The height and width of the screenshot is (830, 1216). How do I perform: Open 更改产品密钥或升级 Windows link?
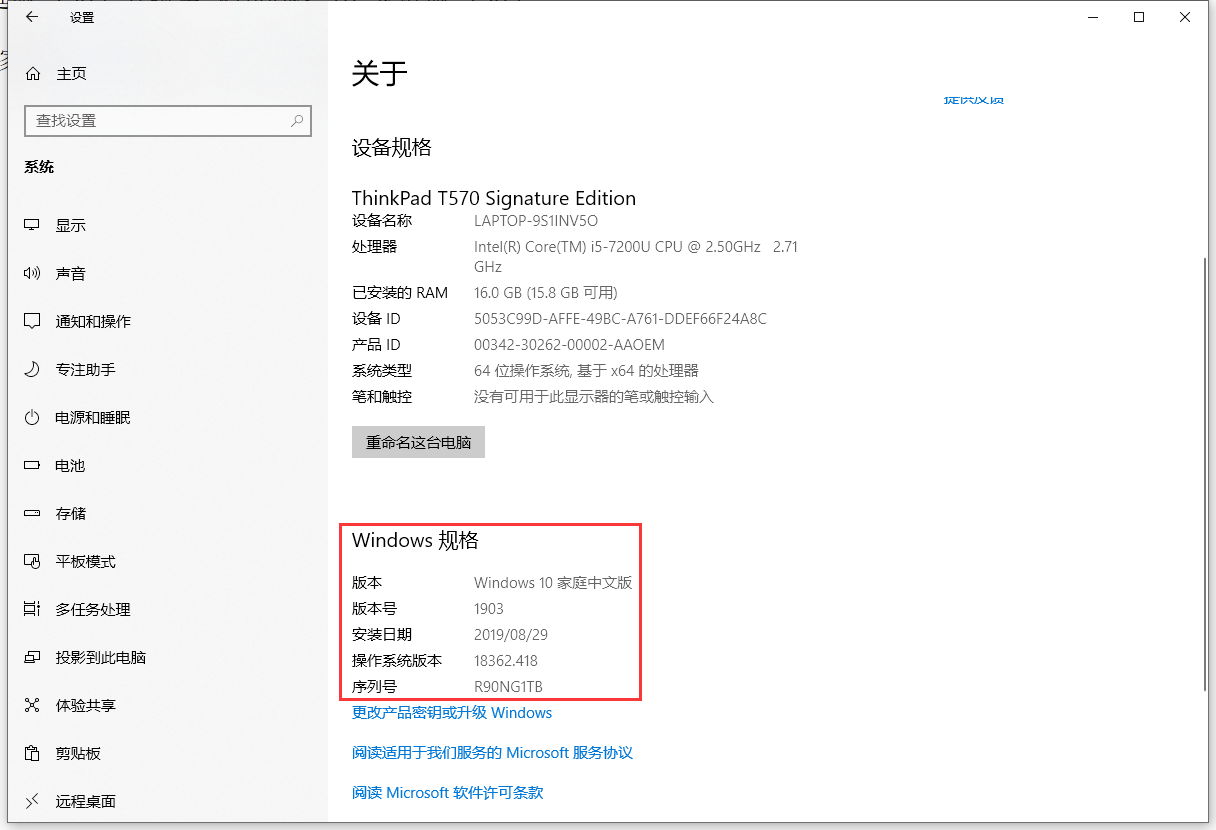click(x=452, y=713)
